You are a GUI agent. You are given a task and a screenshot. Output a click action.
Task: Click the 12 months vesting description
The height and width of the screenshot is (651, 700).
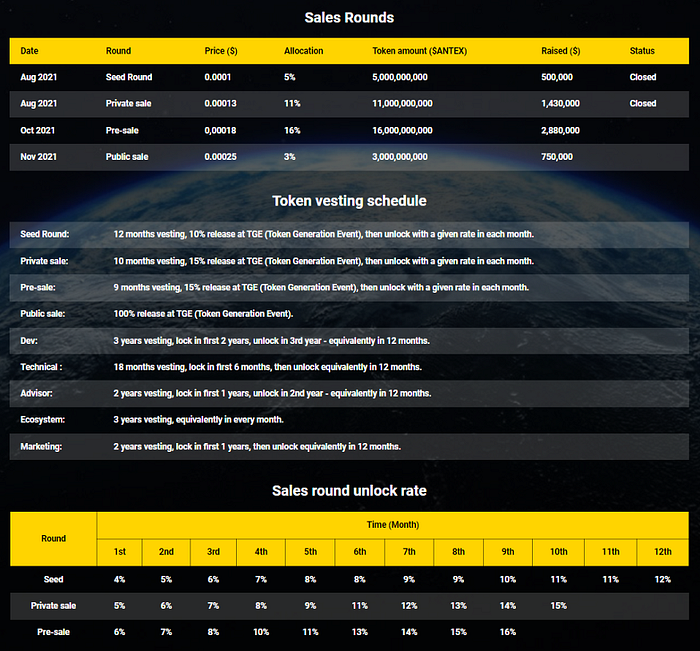pyautogui.click(x=324, y=234)
